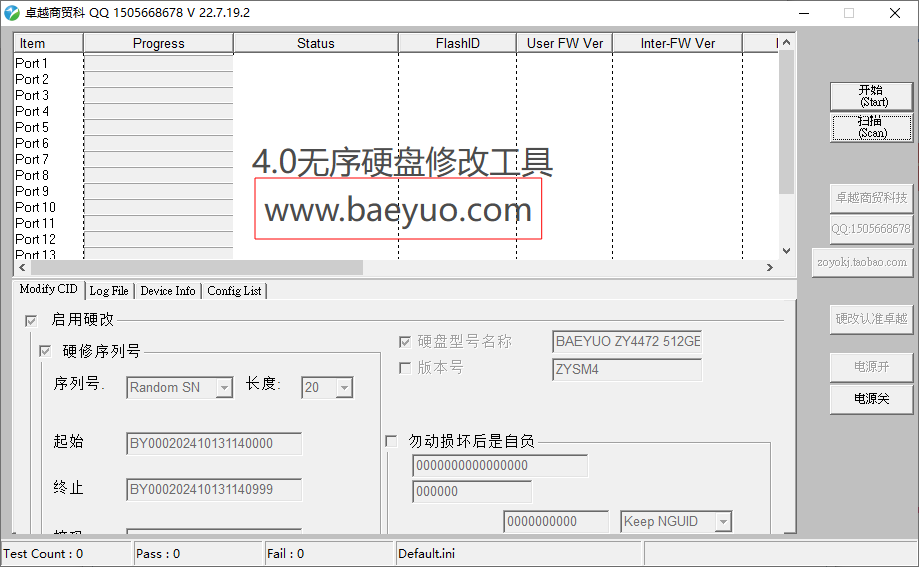Click the 000000 input field
Screen dimensions: 919x567
click(x=472, y=491)
